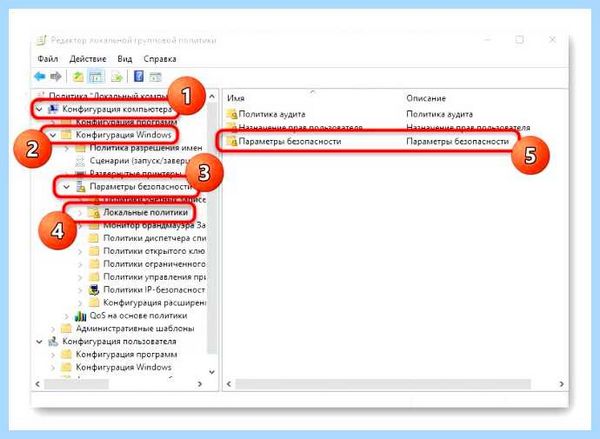Click the Сценарии script icon

click(80, 161)
